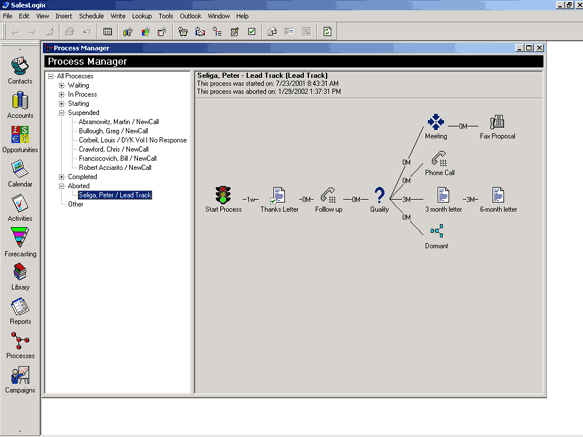Open the Schedule menu
The image size is (583, 437).
[x=91, y=16]
